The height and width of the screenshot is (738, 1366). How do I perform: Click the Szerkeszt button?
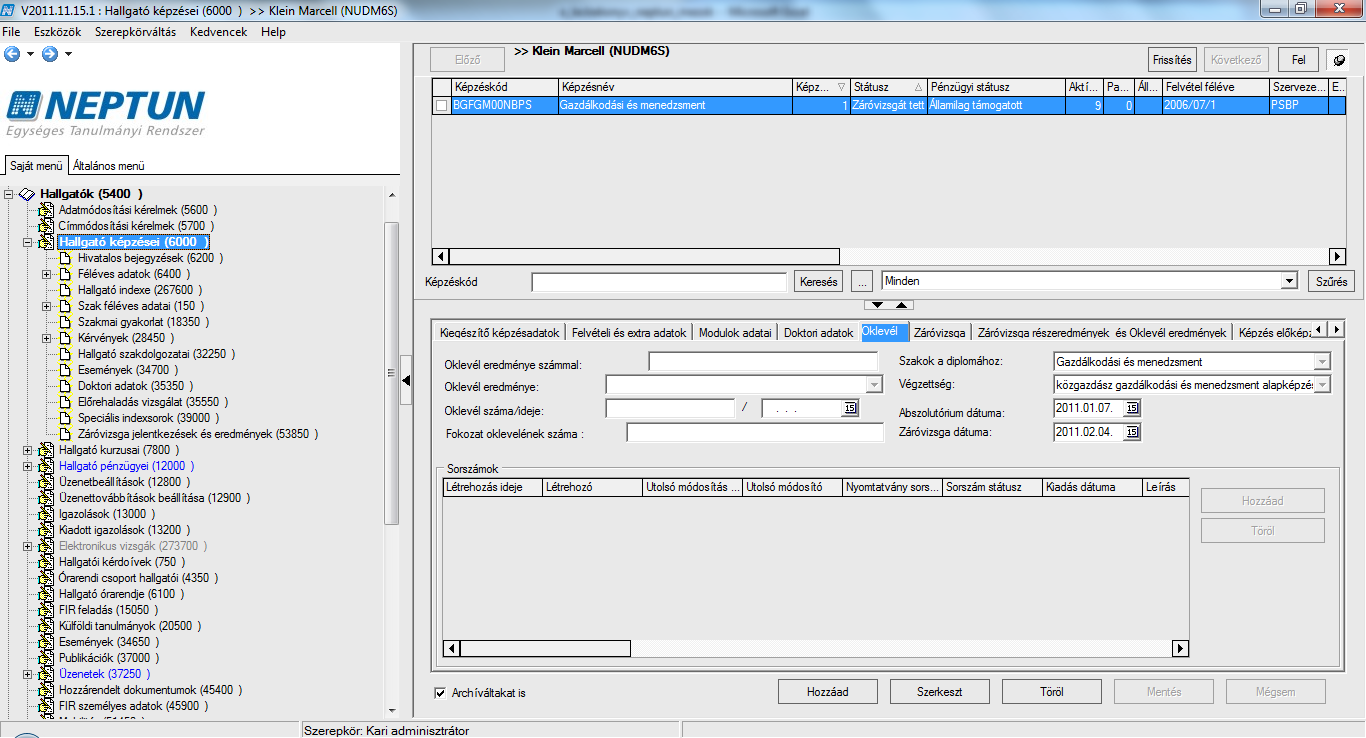pyautogui.click(x=939, y=692)
